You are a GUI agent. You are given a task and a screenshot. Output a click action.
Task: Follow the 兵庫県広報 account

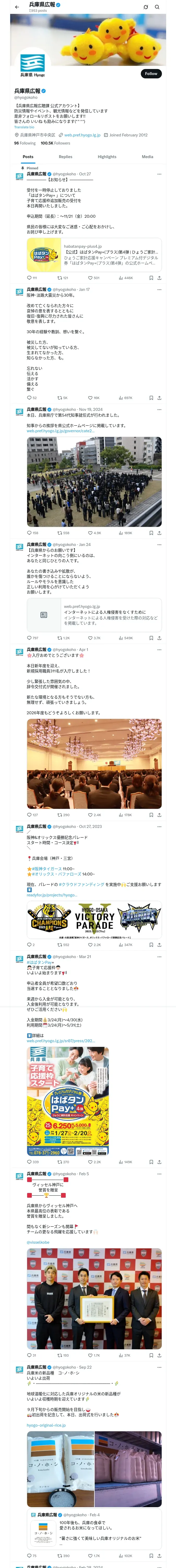(150, 73)
